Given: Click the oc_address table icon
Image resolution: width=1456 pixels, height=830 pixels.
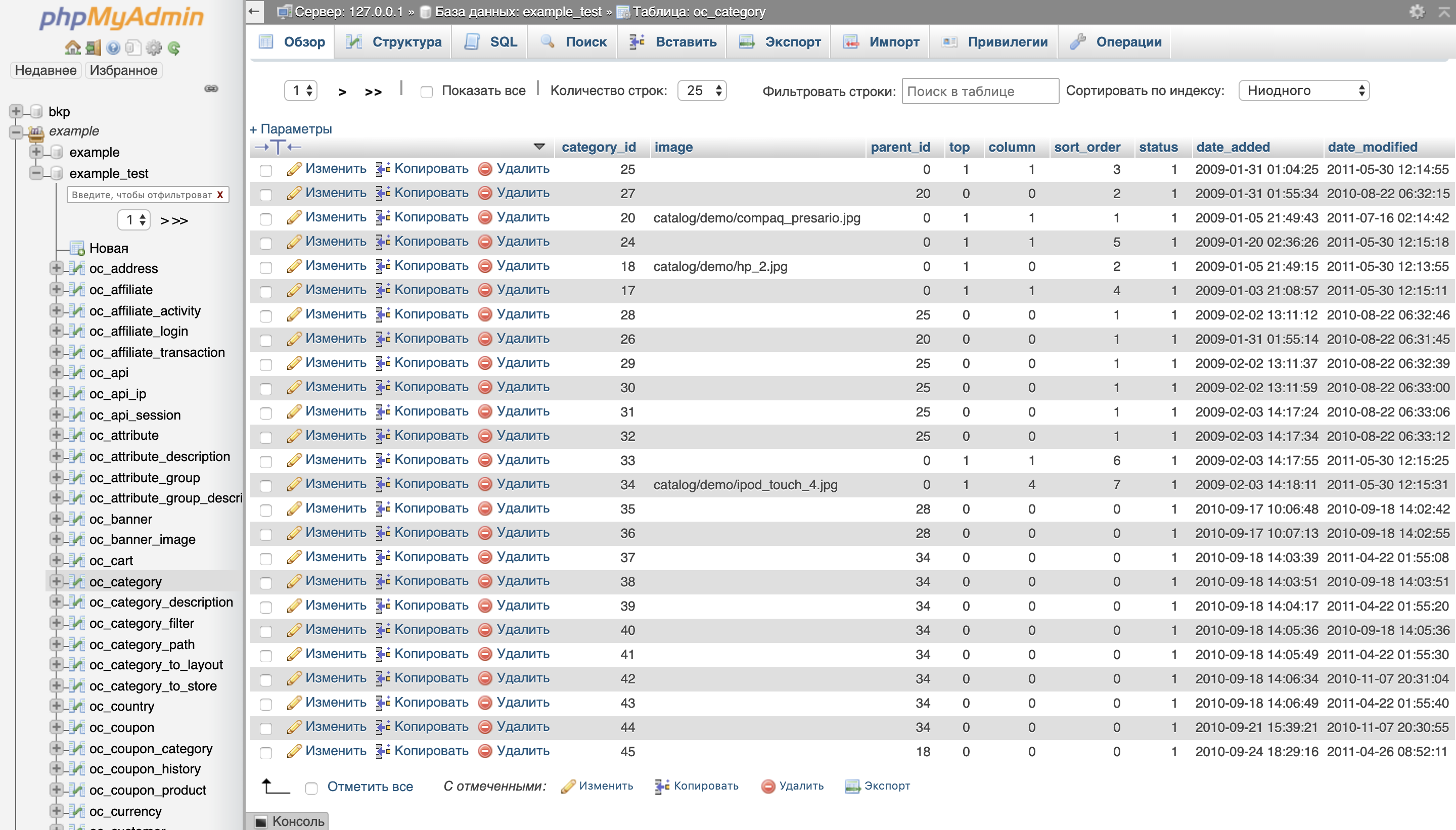Looking at the screenshot, I should [x=77, y=268].
